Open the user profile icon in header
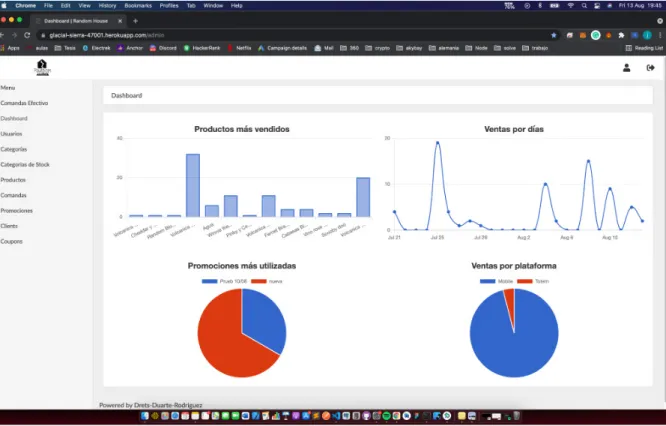Screen dimensions: 666x426 pyautogui.click(x=626, y=68)
